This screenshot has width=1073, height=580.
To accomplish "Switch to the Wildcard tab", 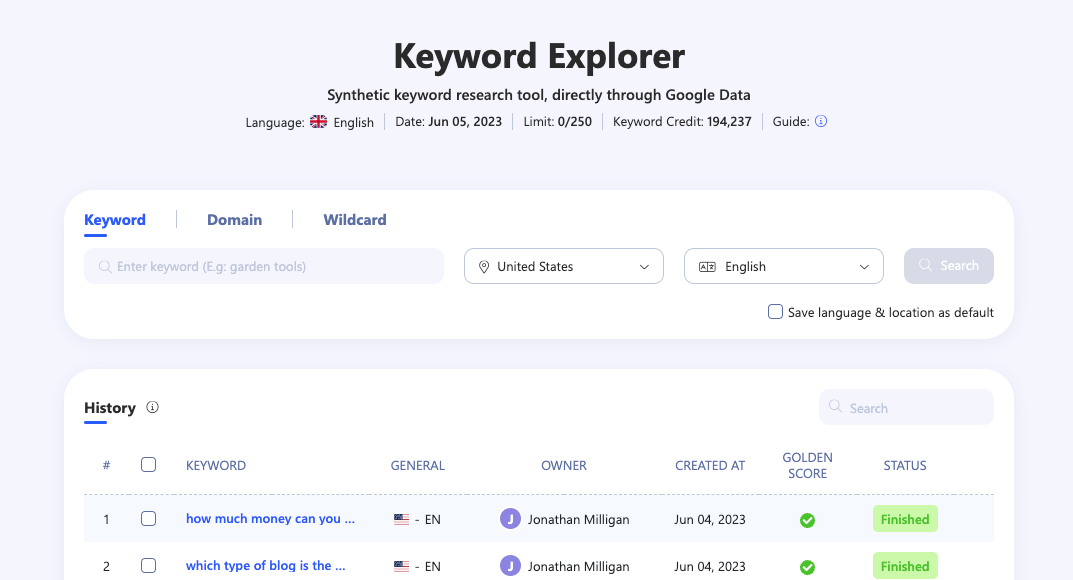I will (355, 219).
